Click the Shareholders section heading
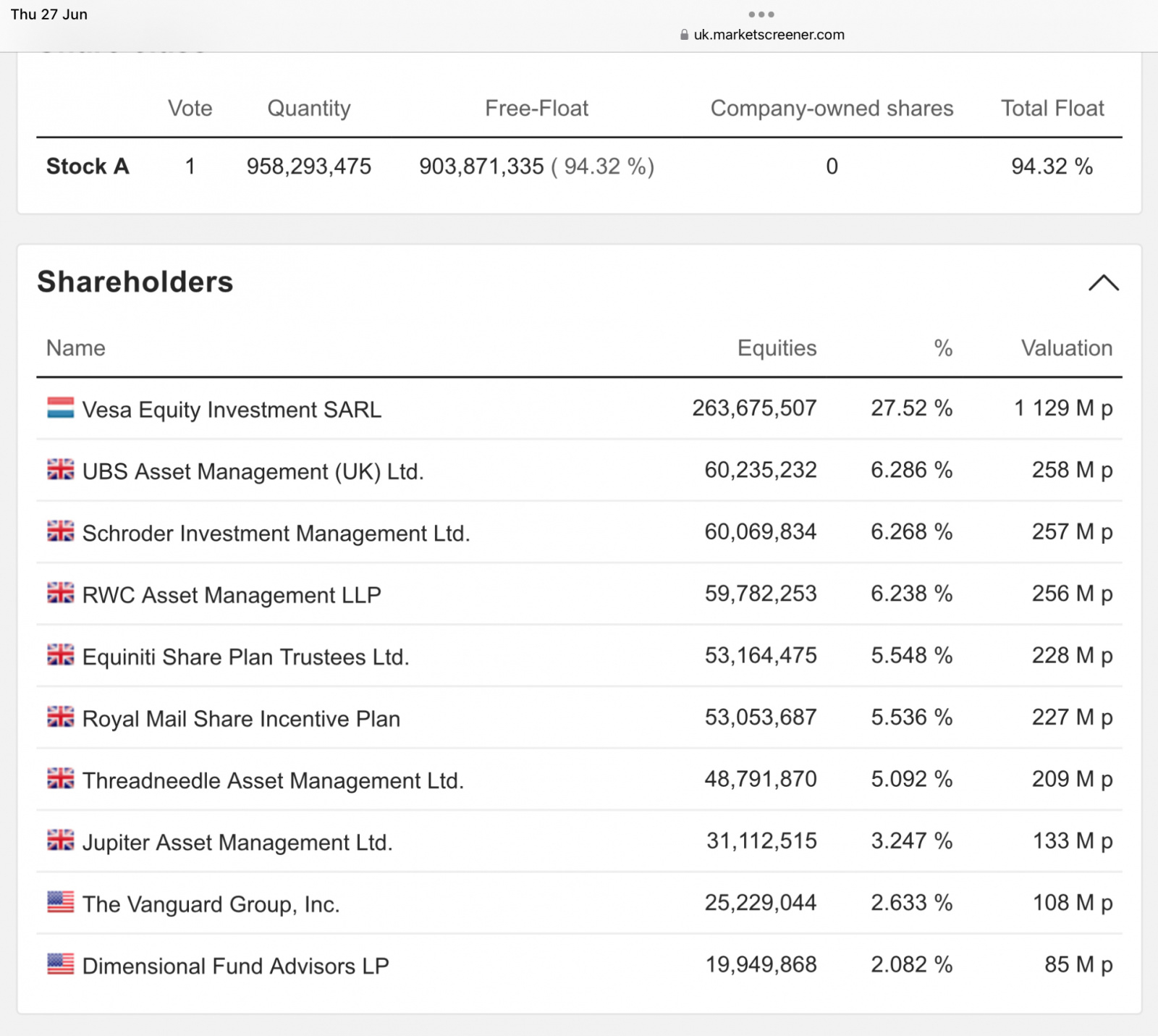 (135, 282)
